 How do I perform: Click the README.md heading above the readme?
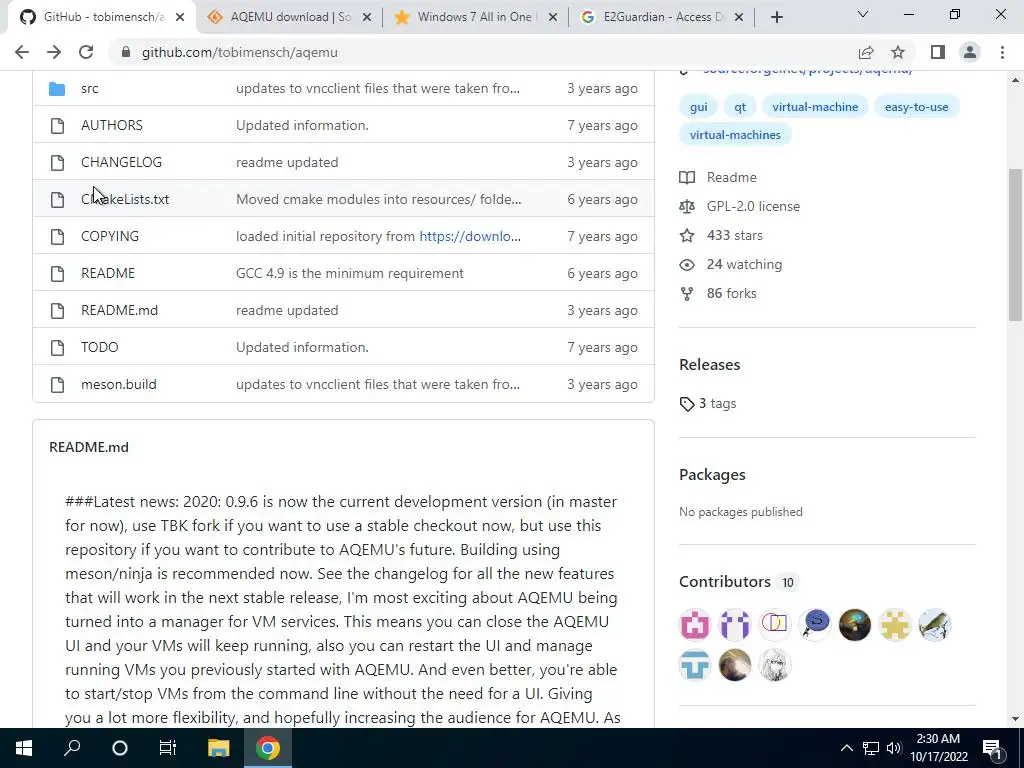coord(89,447)
